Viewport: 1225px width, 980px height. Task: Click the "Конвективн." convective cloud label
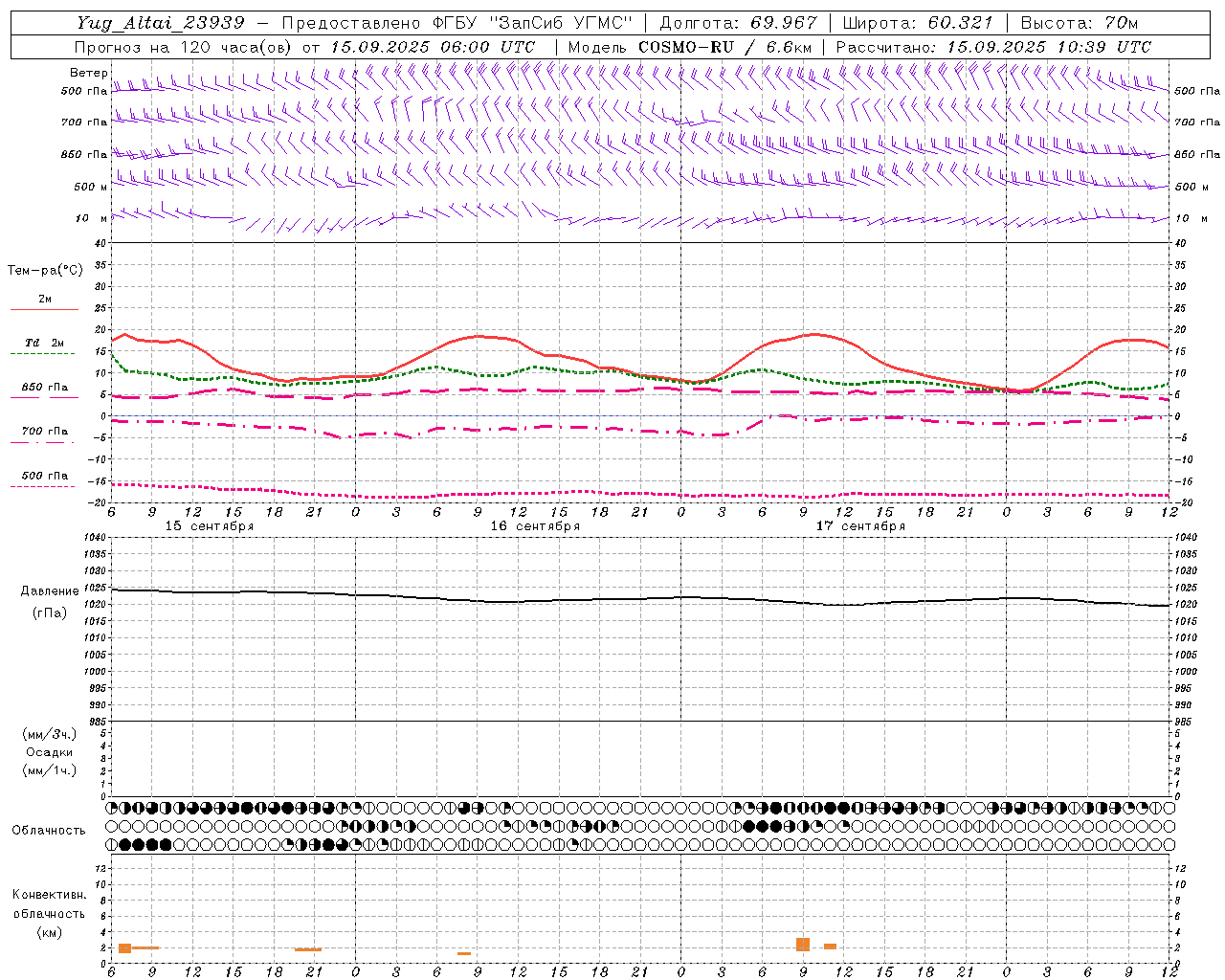49,895
